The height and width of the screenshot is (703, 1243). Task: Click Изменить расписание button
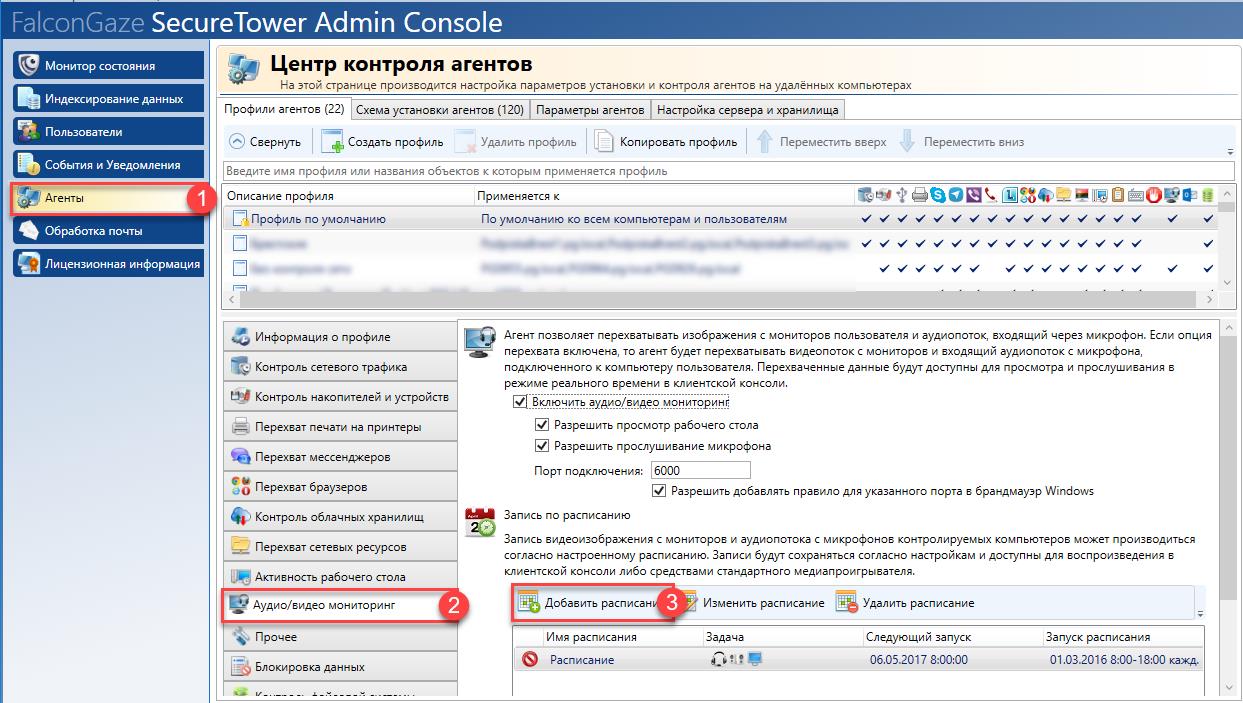(x=753, y=603)
